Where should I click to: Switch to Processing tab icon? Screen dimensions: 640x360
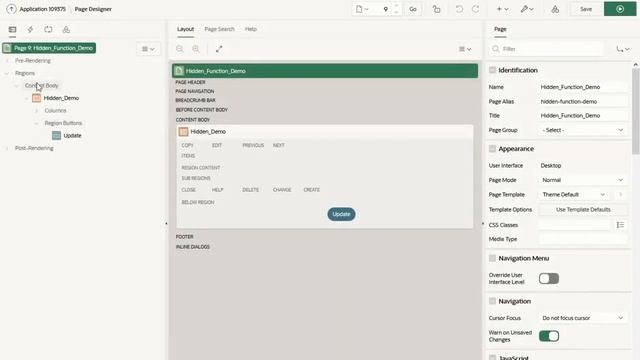click(48, 29)
